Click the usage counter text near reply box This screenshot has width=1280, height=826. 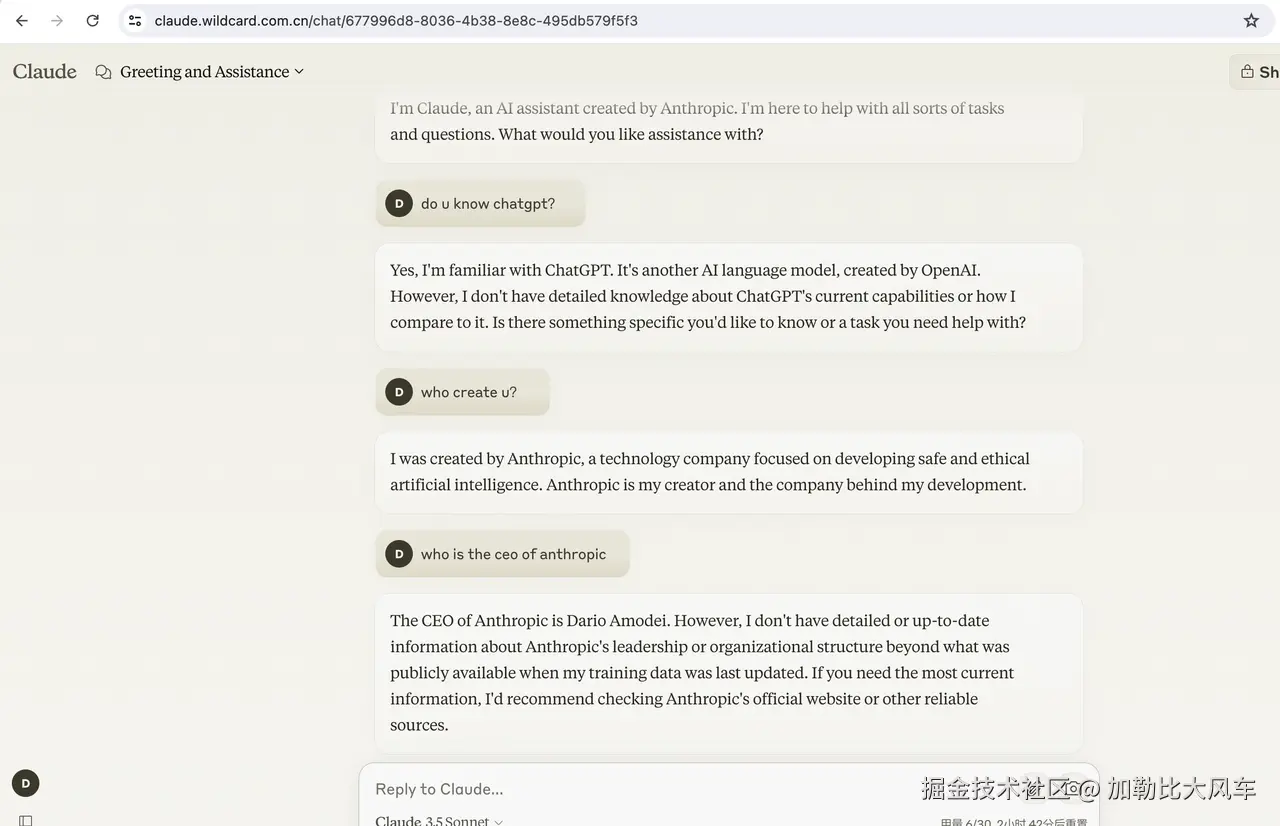1013,821
